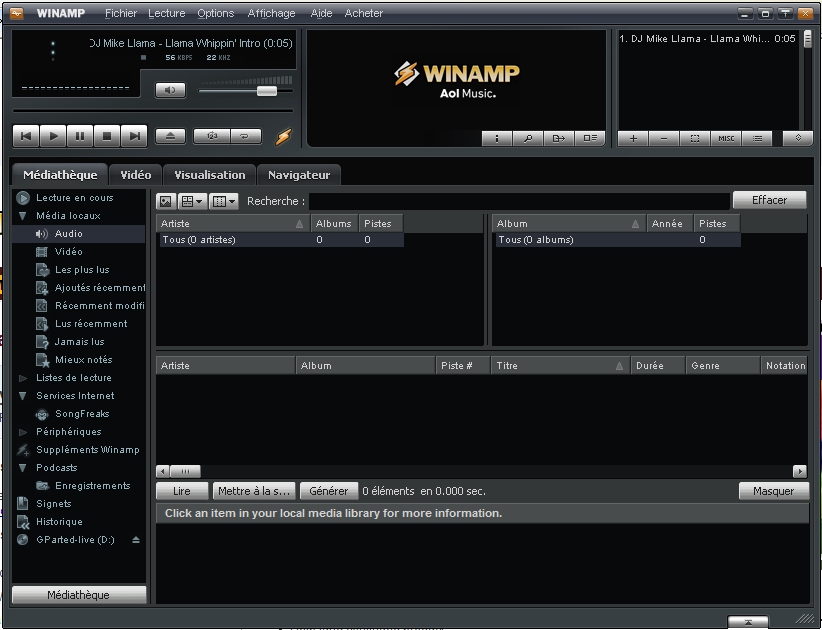Open the Options menu
The height and width of the screenshot is (630, 822).
click(215, 13)
